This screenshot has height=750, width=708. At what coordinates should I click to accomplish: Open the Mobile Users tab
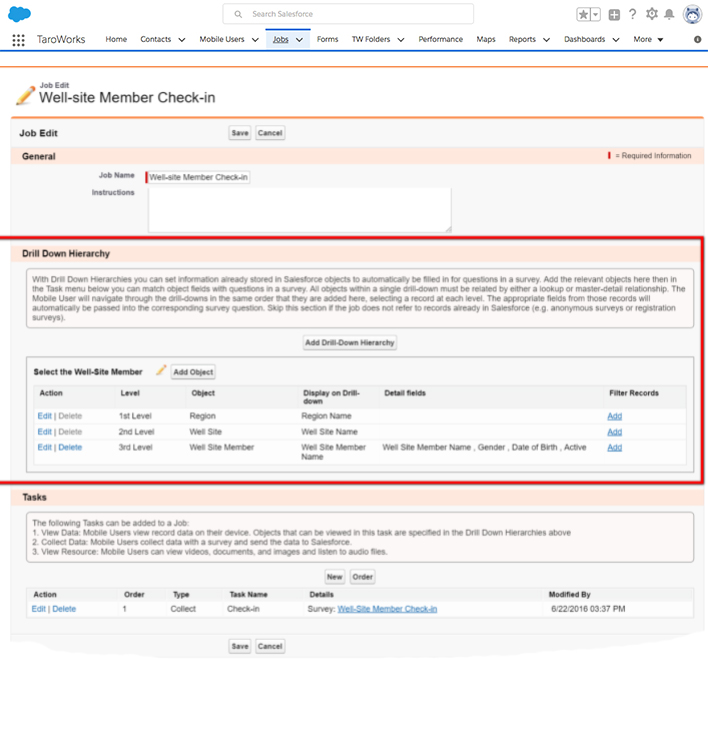(x=222, y=39)
